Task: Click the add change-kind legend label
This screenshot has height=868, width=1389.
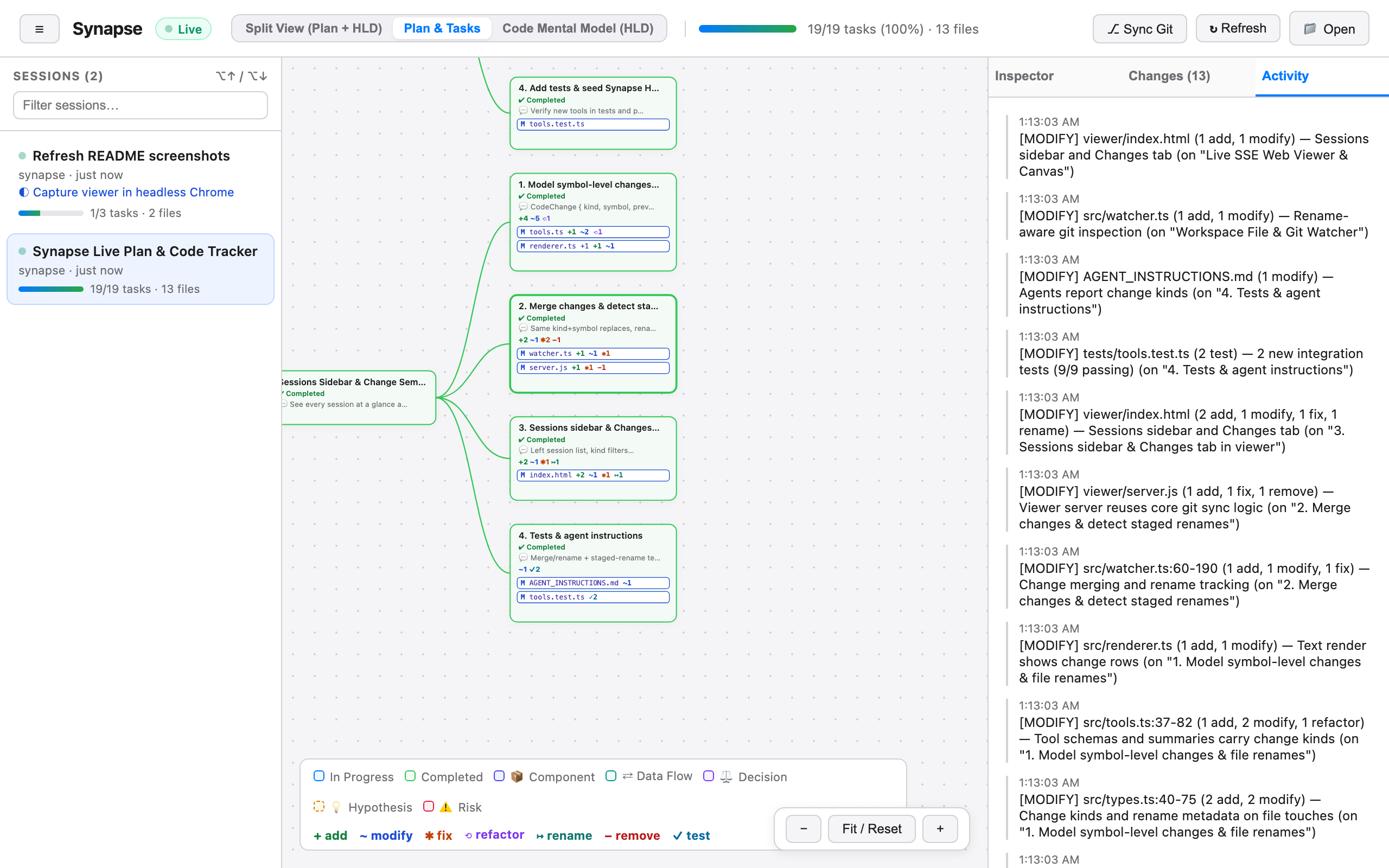Action: click(330, 835)
